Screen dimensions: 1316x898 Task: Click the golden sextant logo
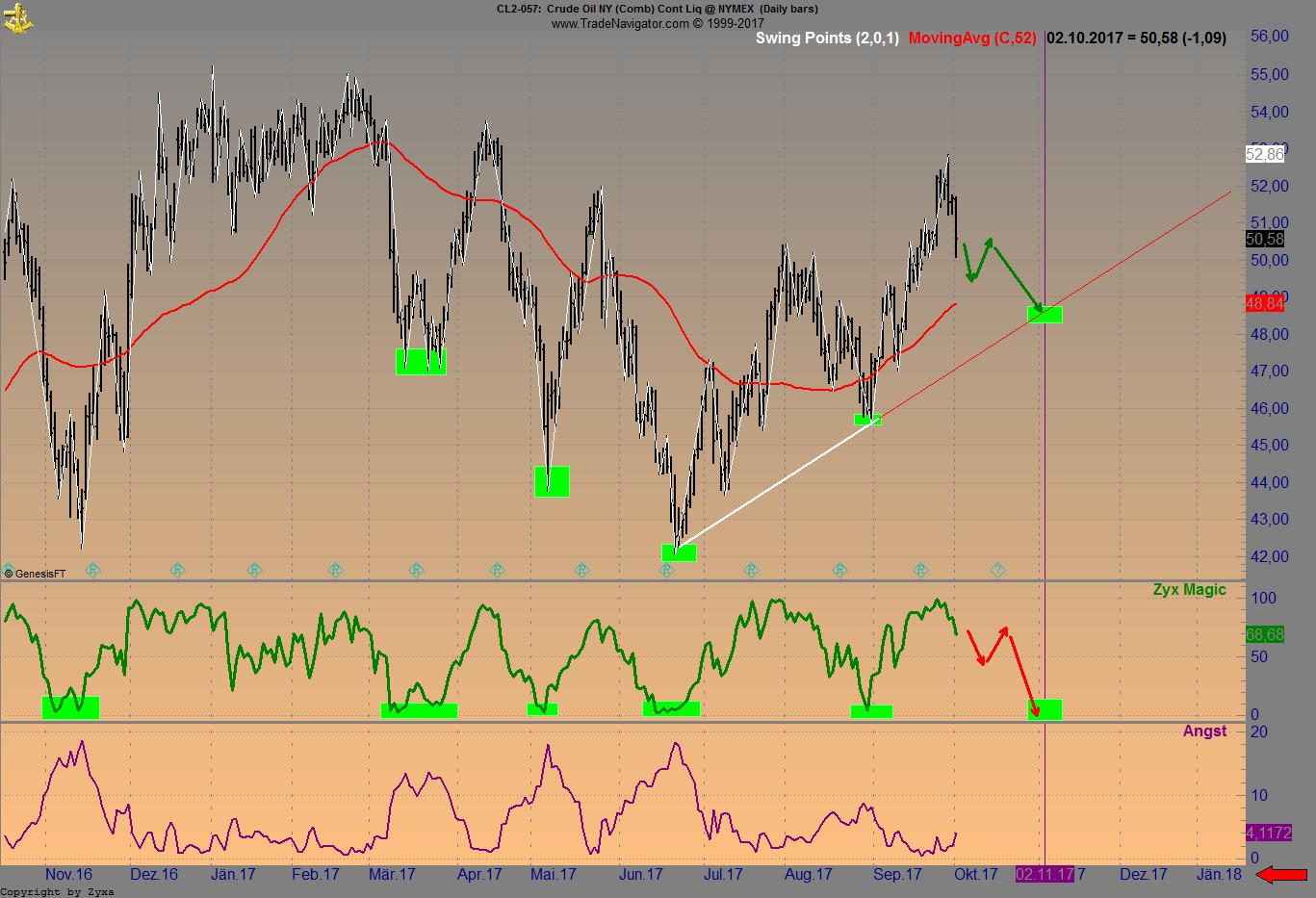pyautogui.click(x=19, y=17)
